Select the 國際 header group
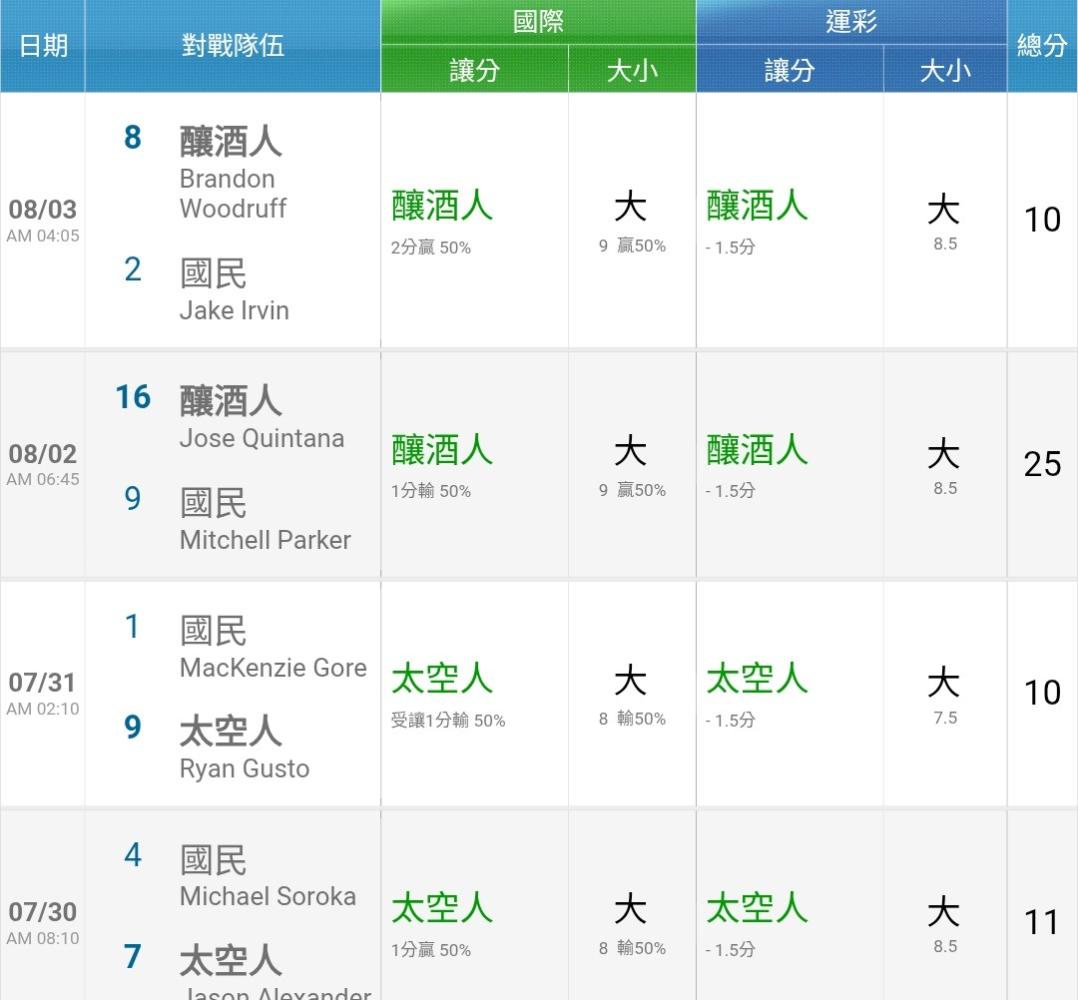This screenshot has height=1000, width=1078. coord(538,22)
